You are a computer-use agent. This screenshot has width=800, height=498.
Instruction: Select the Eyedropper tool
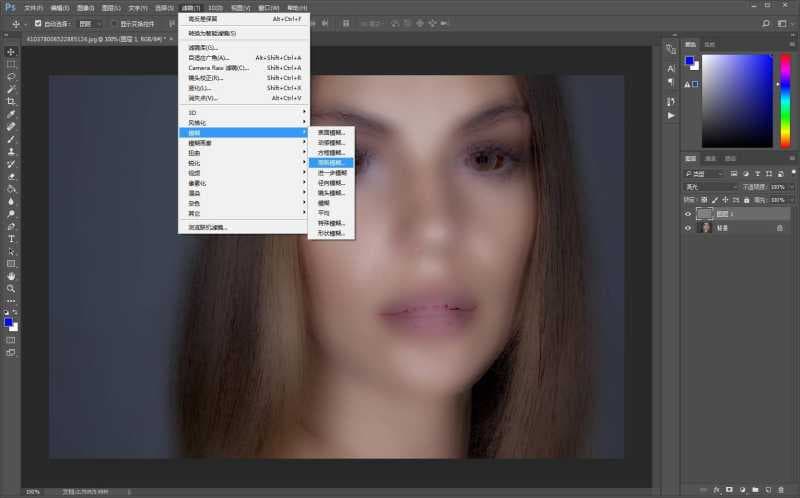(x=11, y=114)
